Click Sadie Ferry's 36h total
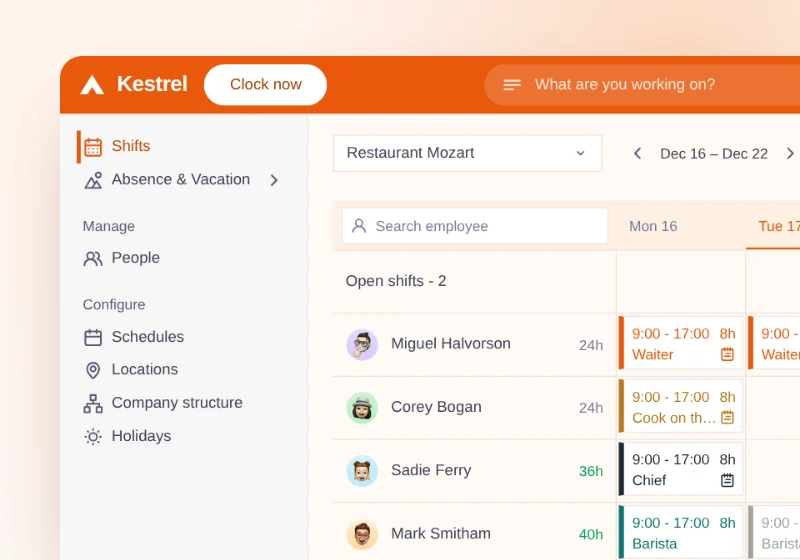This screenshot has height=560, width=800. pos(591,471)
